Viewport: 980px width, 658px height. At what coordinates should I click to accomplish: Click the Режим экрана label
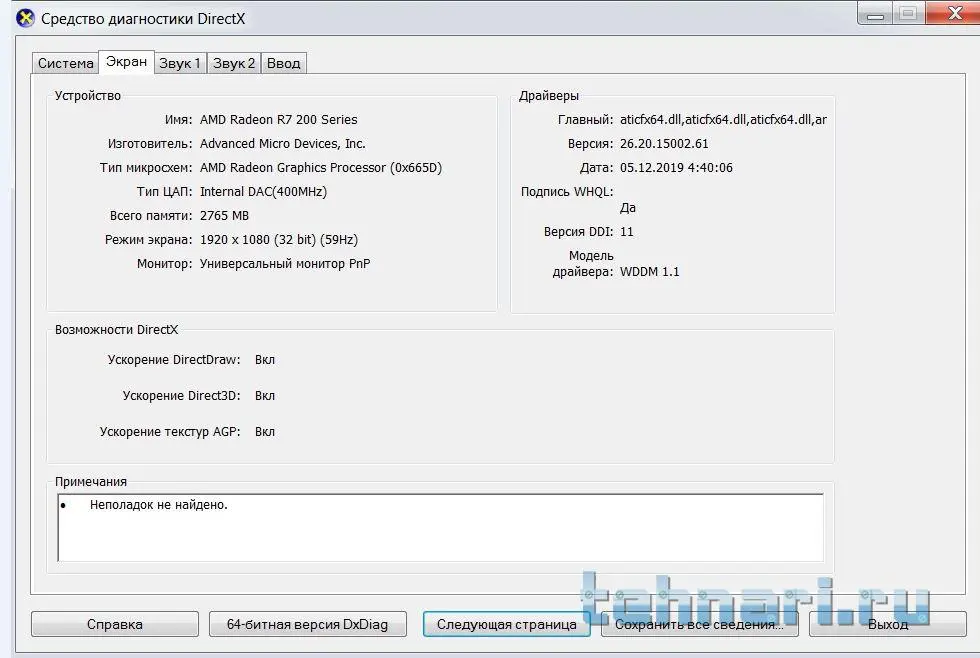click(x=149, y=239)
